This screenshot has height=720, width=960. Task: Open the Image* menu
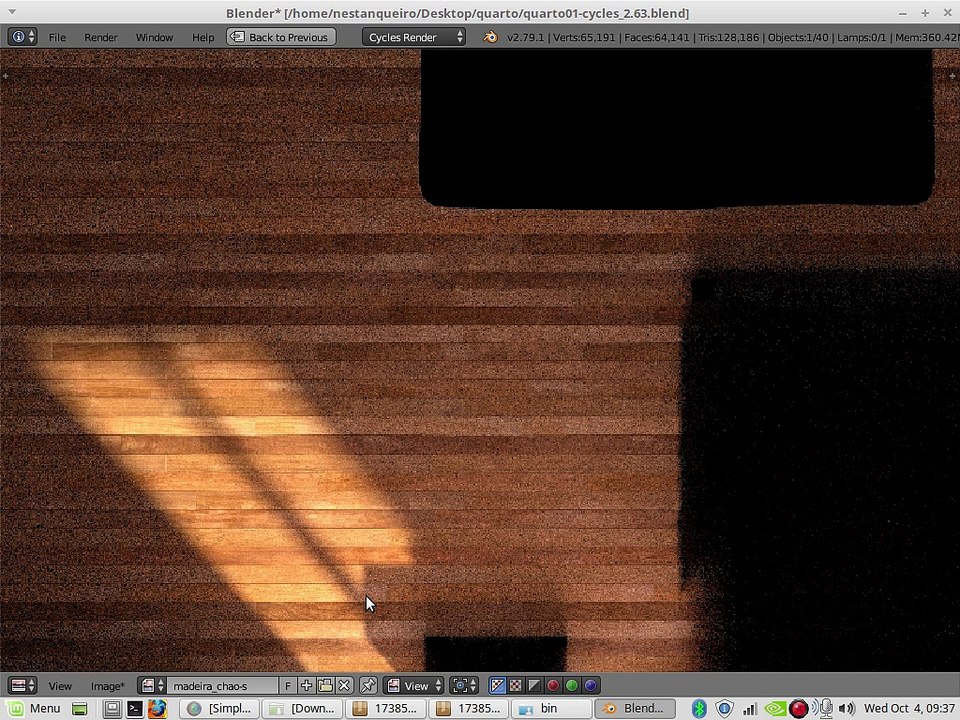(107, 686)
